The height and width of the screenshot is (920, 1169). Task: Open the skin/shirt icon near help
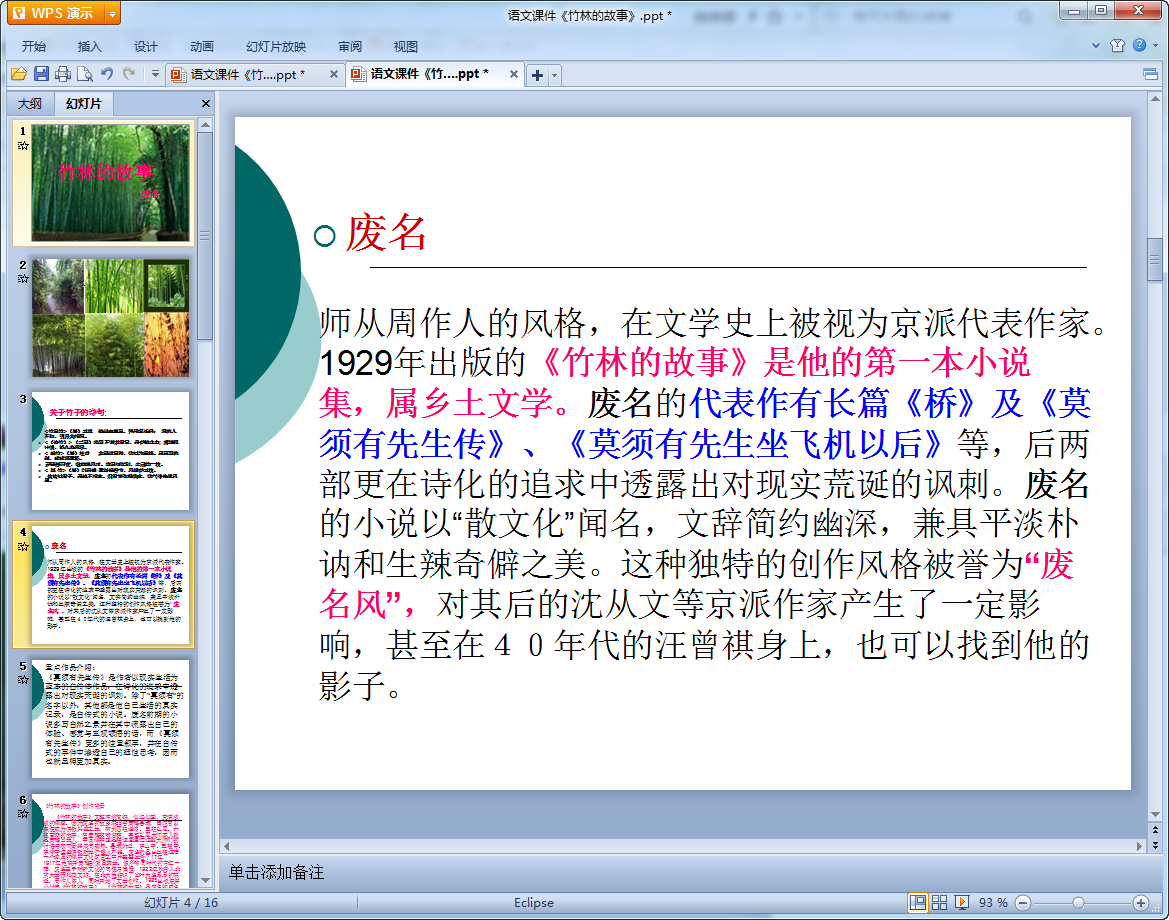[1117, 45]
